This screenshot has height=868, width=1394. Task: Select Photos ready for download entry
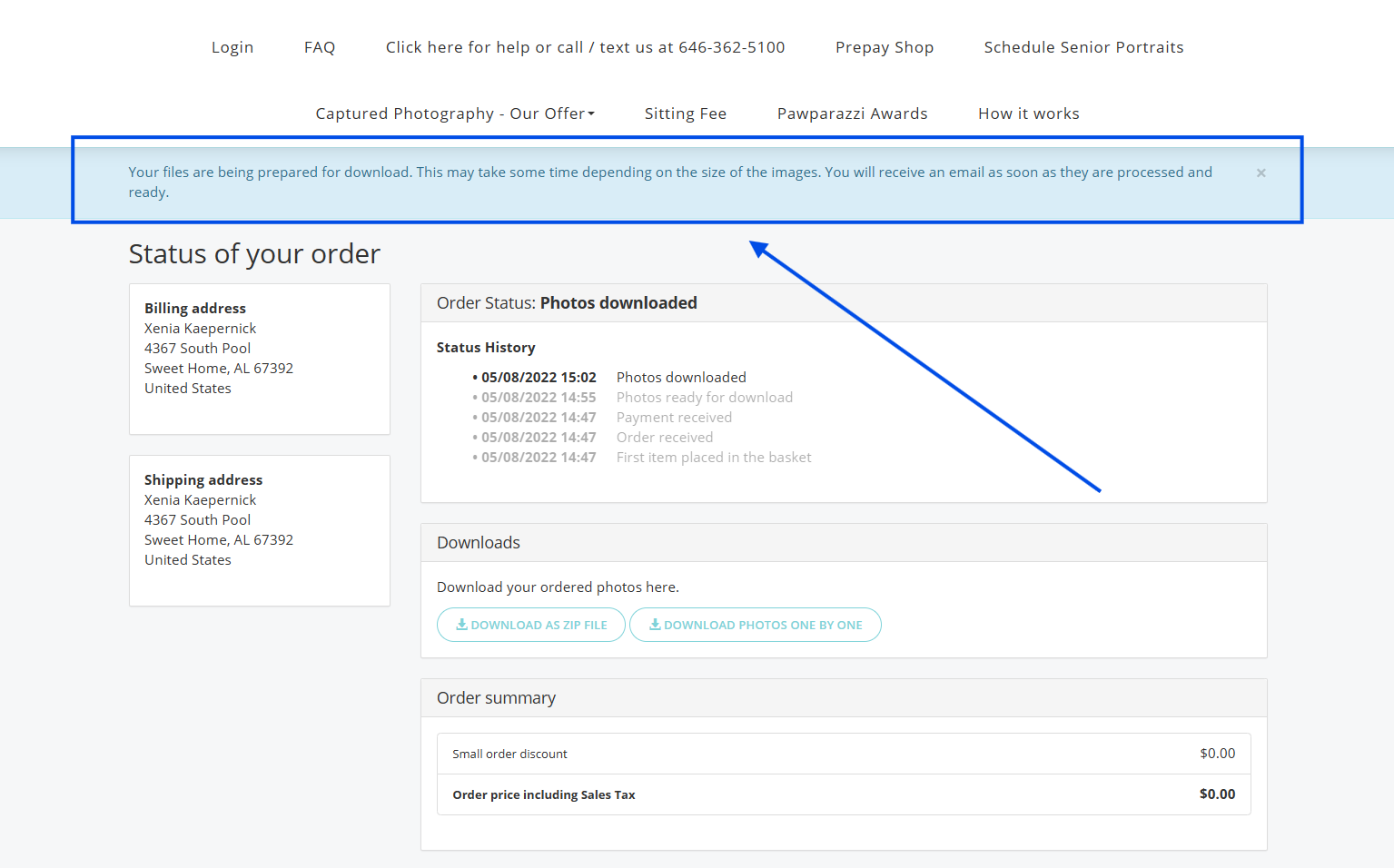705,398
